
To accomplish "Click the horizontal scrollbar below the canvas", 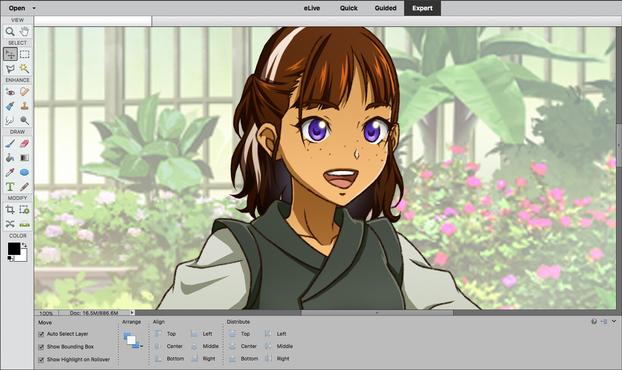I will click(x=377, y=312).
